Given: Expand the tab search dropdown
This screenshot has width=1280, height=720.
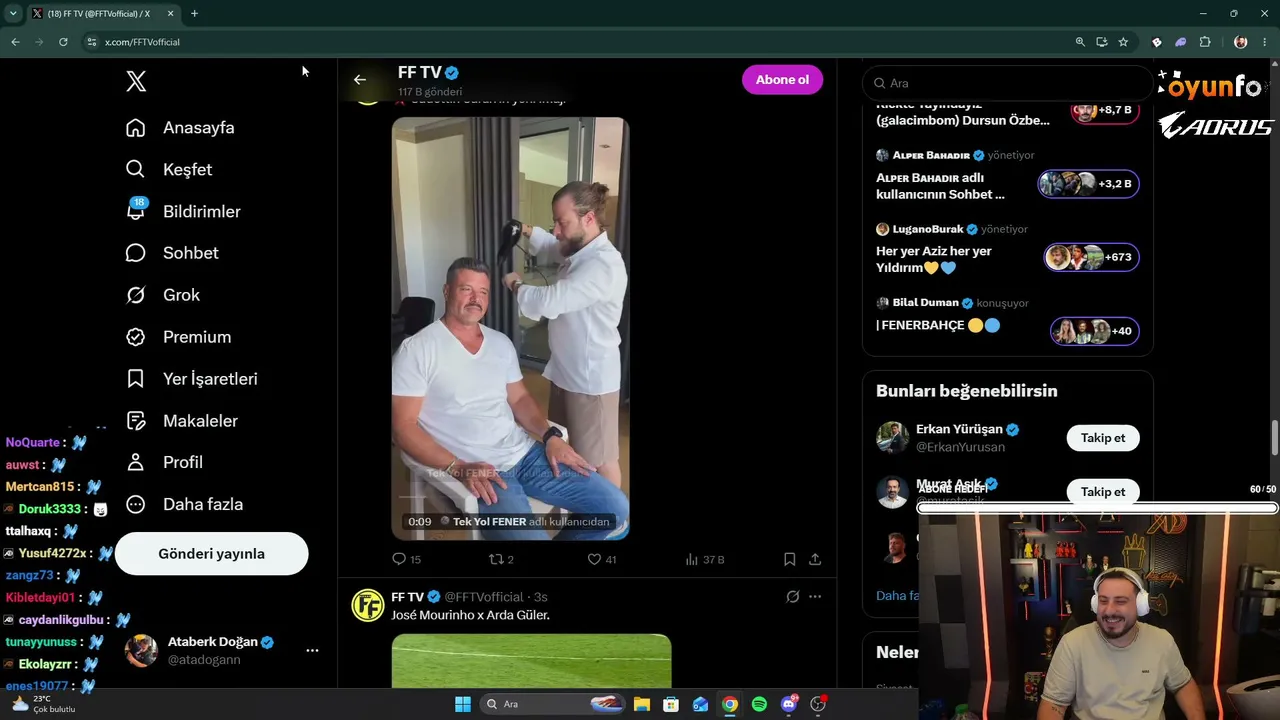Looking at the screenshot, I should click(x=13, y=14).
